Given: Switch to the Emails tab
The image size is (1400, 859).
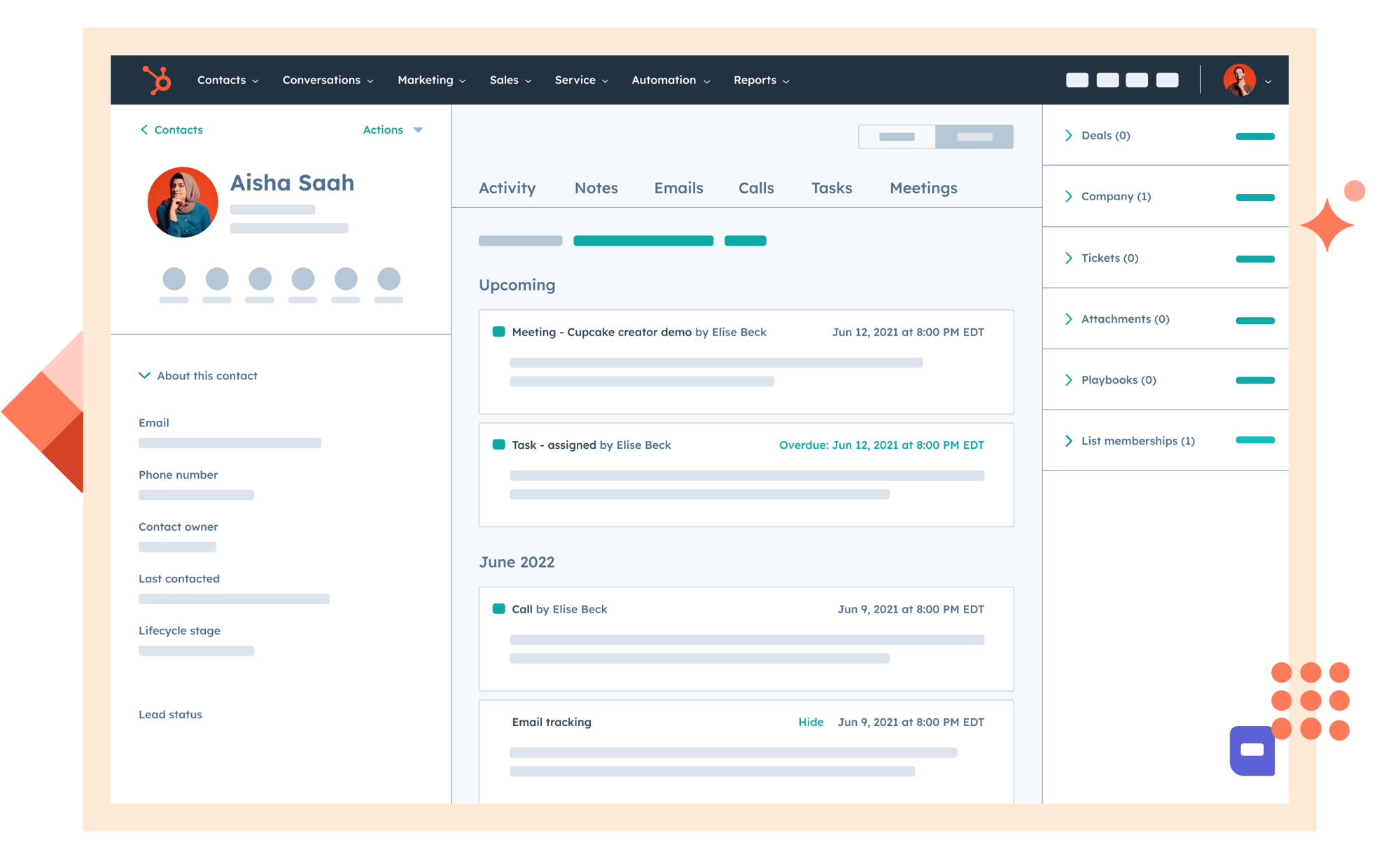Looking at the screenshot, I should (678, 188).
